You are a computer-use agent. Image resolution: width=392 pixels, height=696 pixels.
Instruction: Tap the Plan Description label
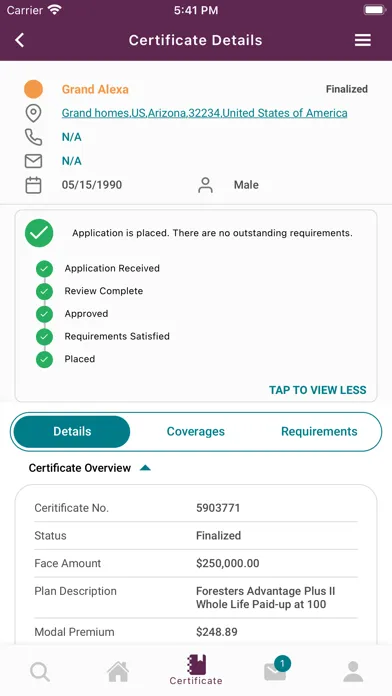[x=75, y=591]
